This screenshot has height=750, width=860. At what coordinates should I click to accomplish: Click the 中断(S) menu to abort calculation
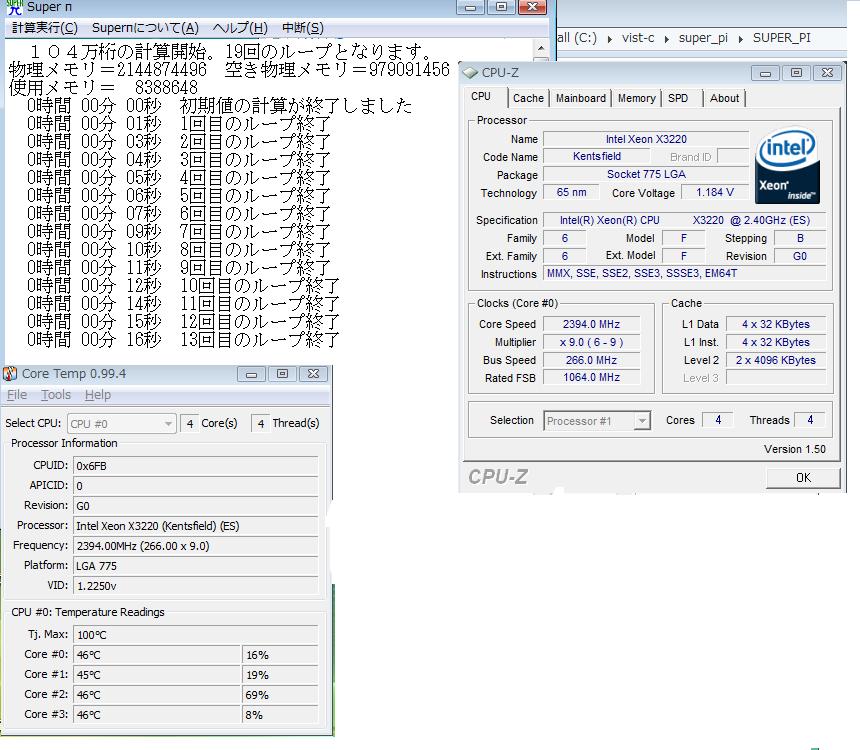(x=303, y=28)
